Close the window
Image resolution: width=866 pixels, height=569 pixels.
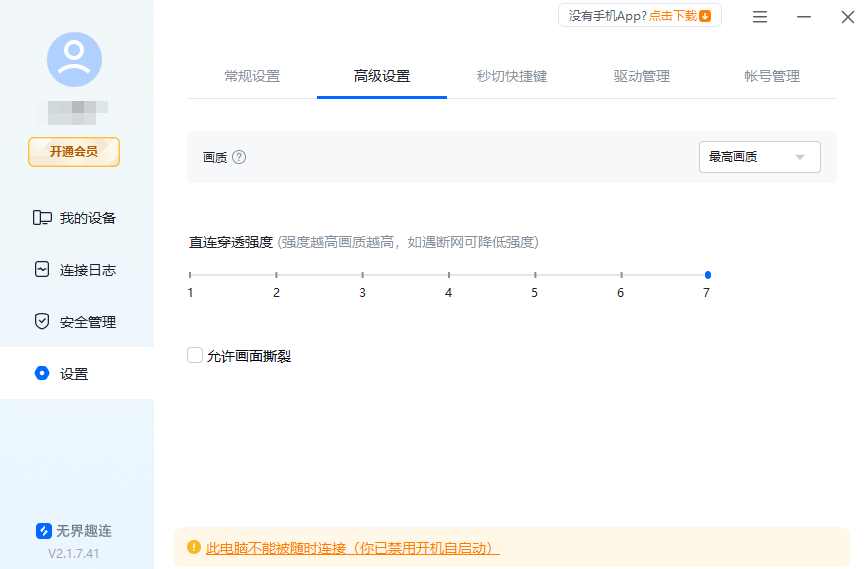pyautogui.click(x=848, y=17)
